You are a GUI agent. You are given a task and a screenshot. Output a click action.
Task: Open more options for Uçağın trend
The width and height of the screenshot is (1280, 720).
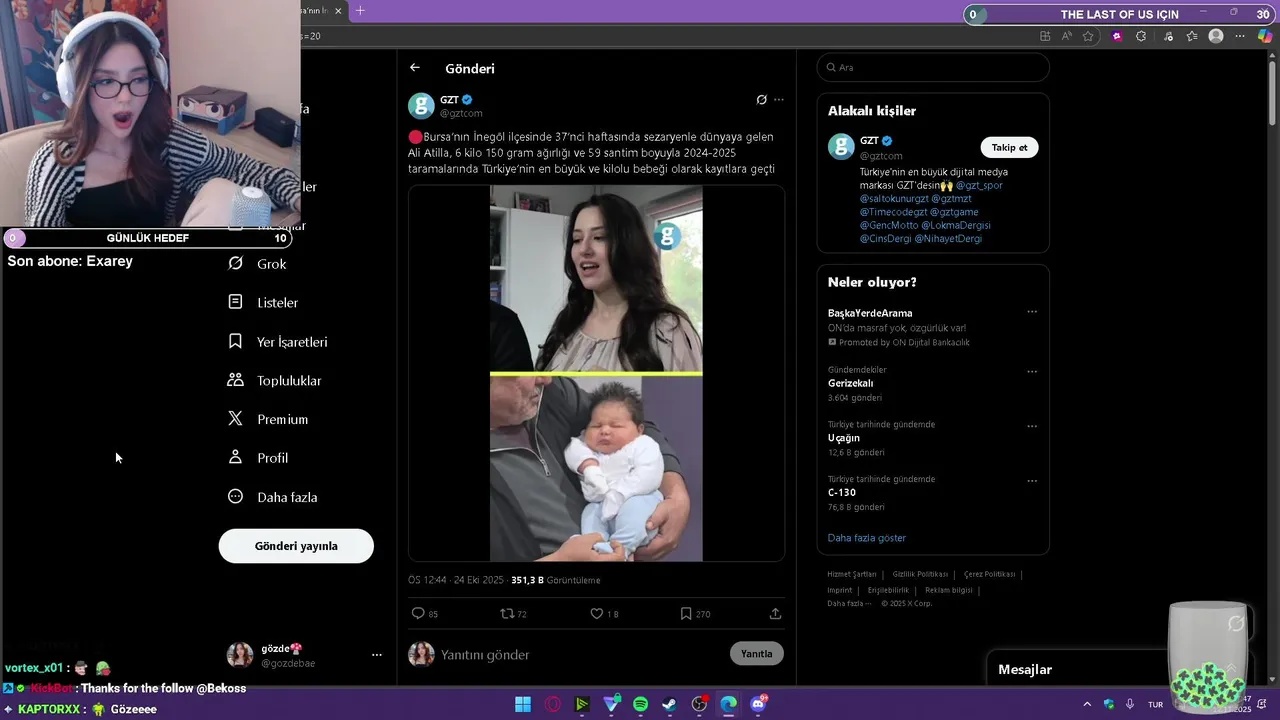tap(1032, 426)
